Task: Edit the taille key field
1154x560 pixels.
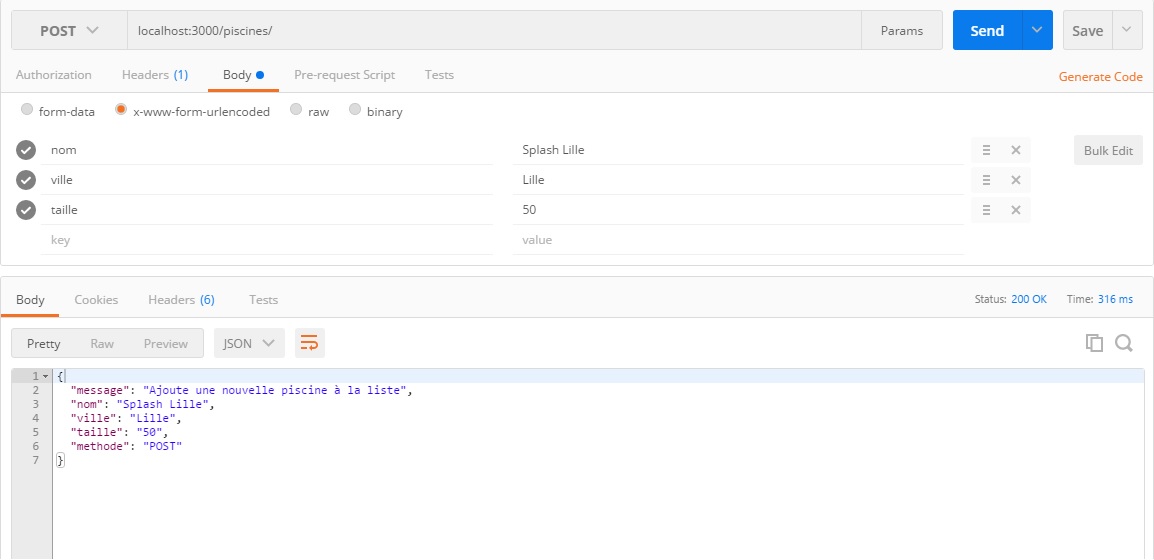Action: pyautogui.click(x=266, y=210)
